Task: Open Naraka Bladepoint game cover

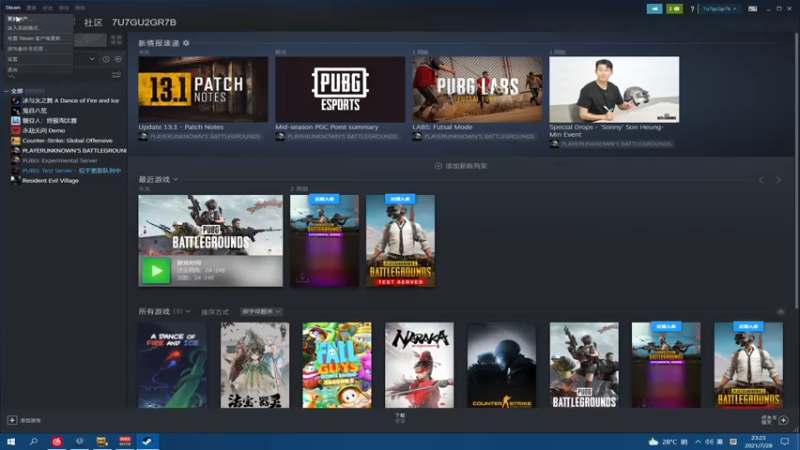Action: [419, 365]
